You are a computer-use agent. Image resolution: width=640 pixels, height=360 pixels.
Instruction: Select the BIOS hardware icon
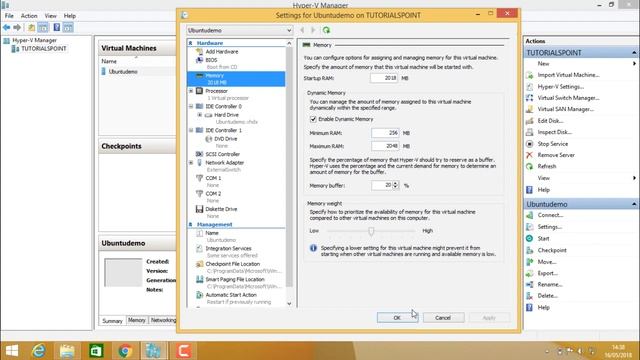click(x=199, y=60)
